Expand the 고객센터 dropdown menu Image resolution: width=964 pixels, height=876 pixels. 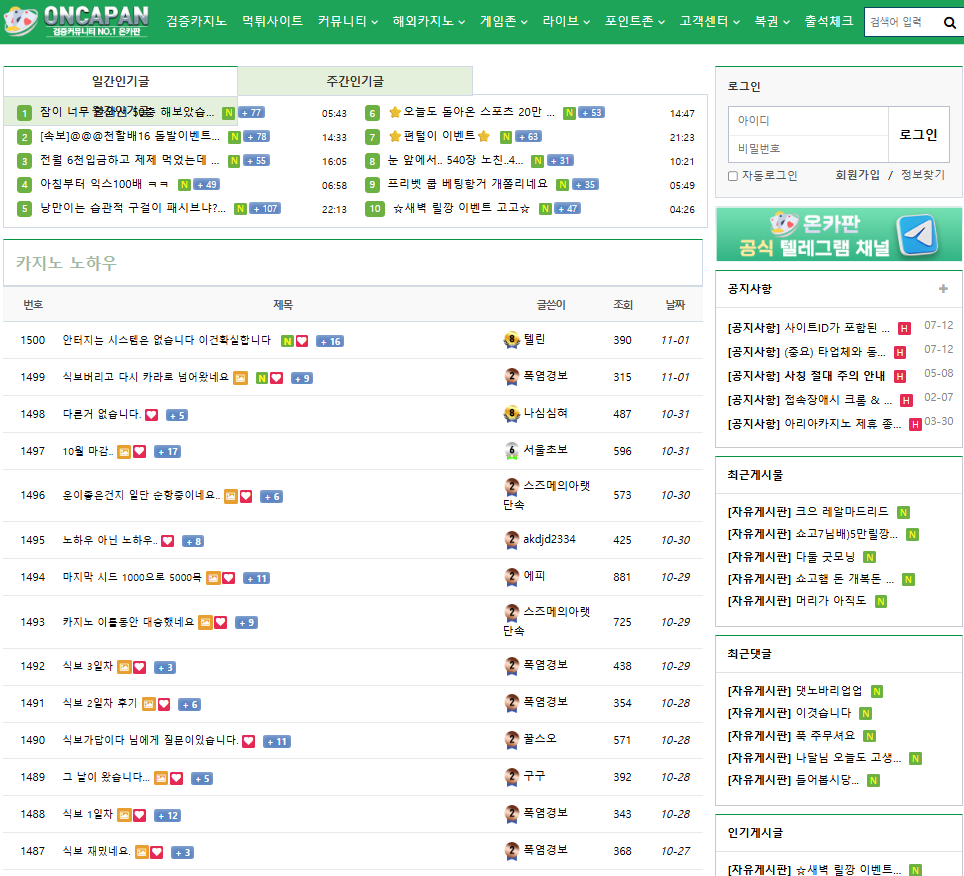tap(709, 21)
